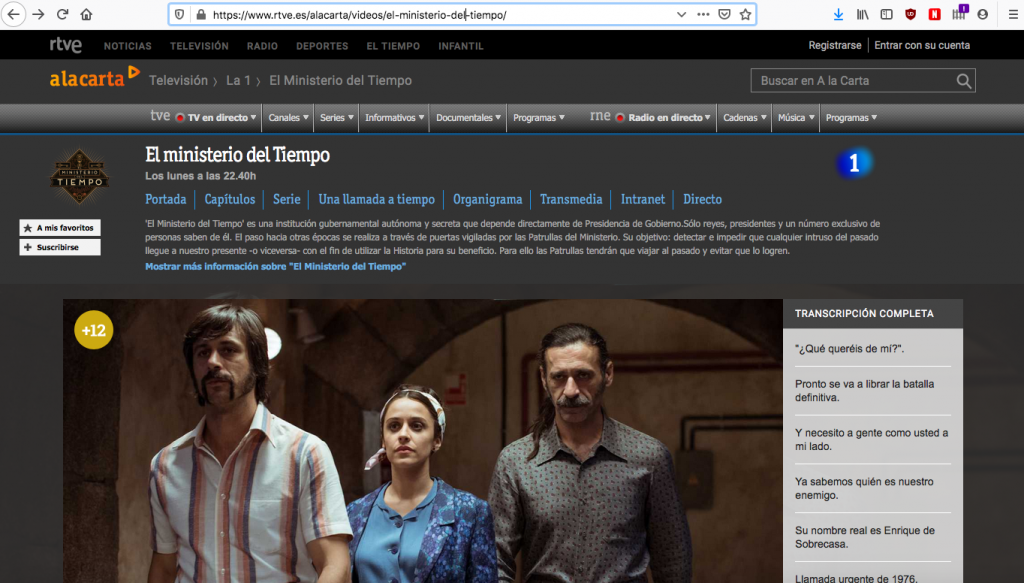Open the Organigrama tab
1024x583 pixels.
point(487,199)
